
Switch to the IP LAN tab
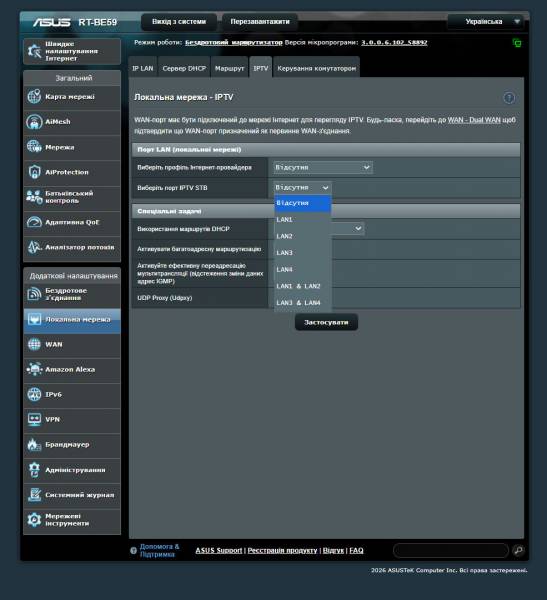(142, 68)
